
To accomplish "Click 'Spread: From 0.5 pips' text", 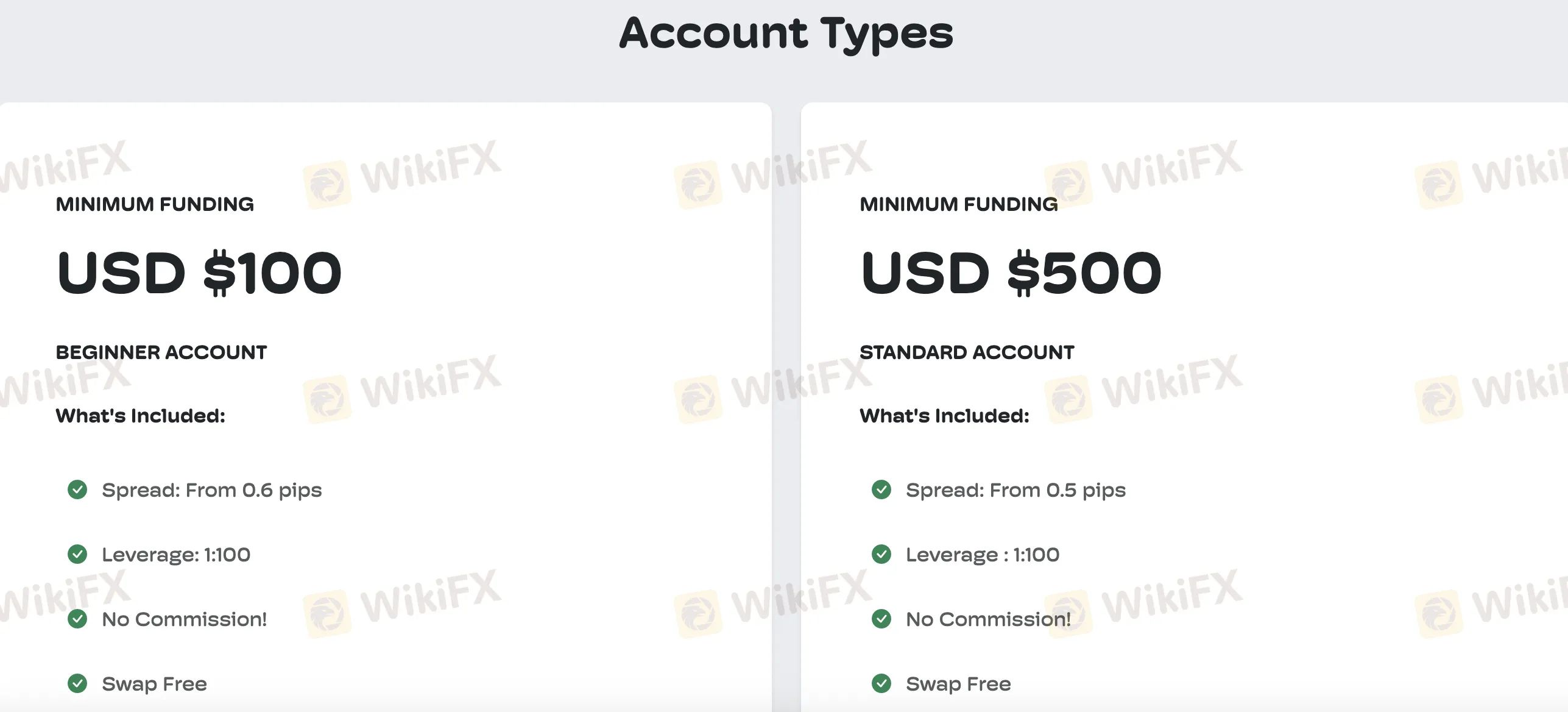I will click(1015, 490).
